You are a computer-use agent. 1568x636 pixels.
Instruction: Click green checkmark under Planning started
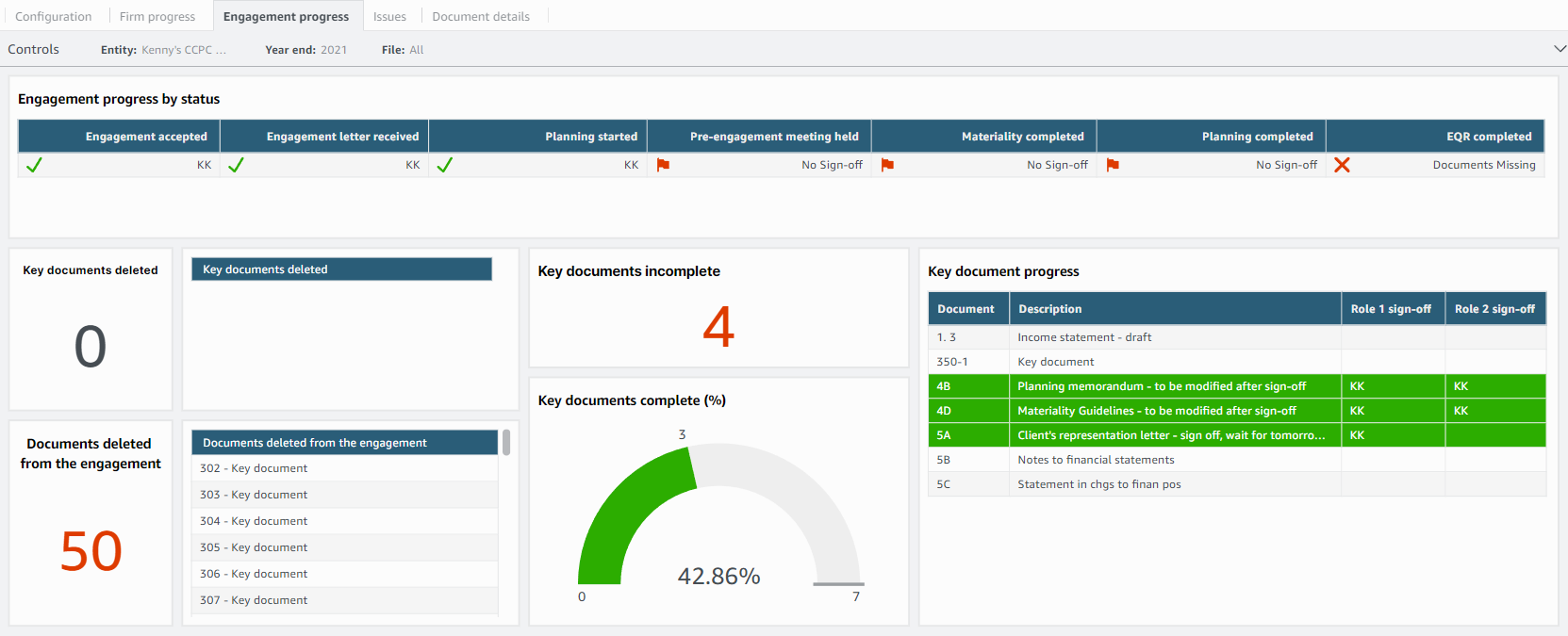click(444, 165)
